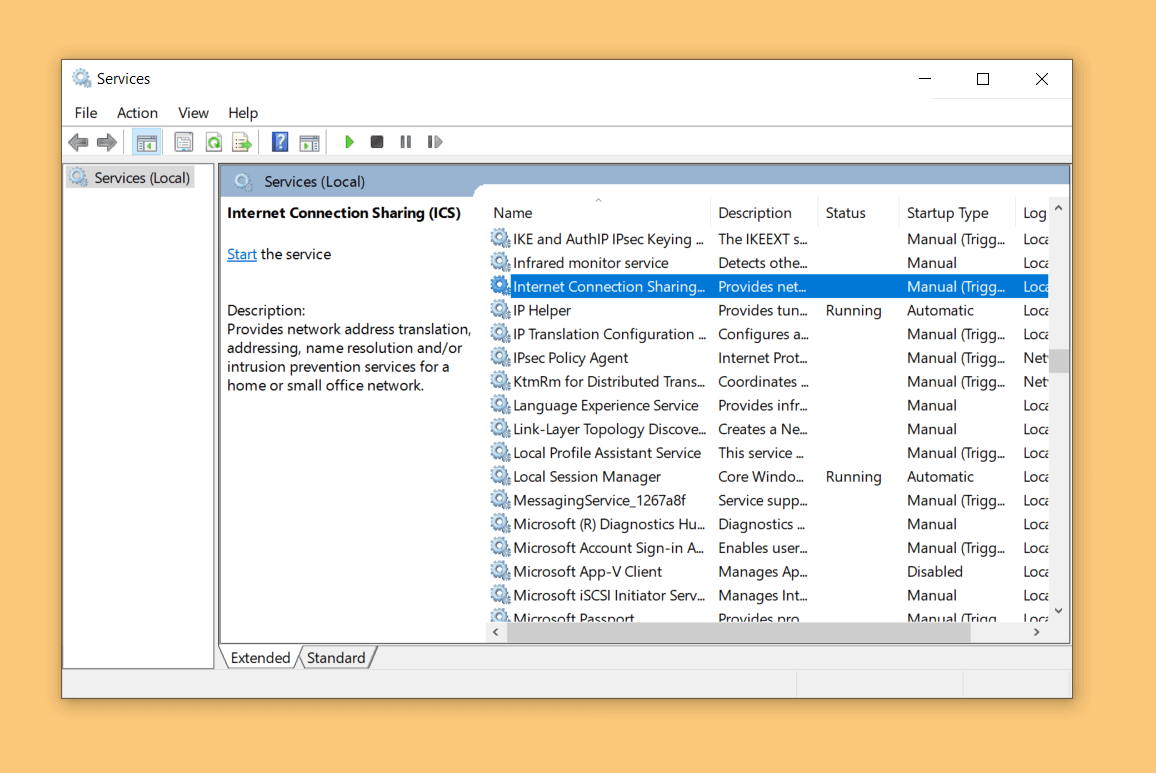Select IPsec Policy Agent service
Image resolution: width=1156 pixels, height=773 pixels.
click(x=768, y=358)
